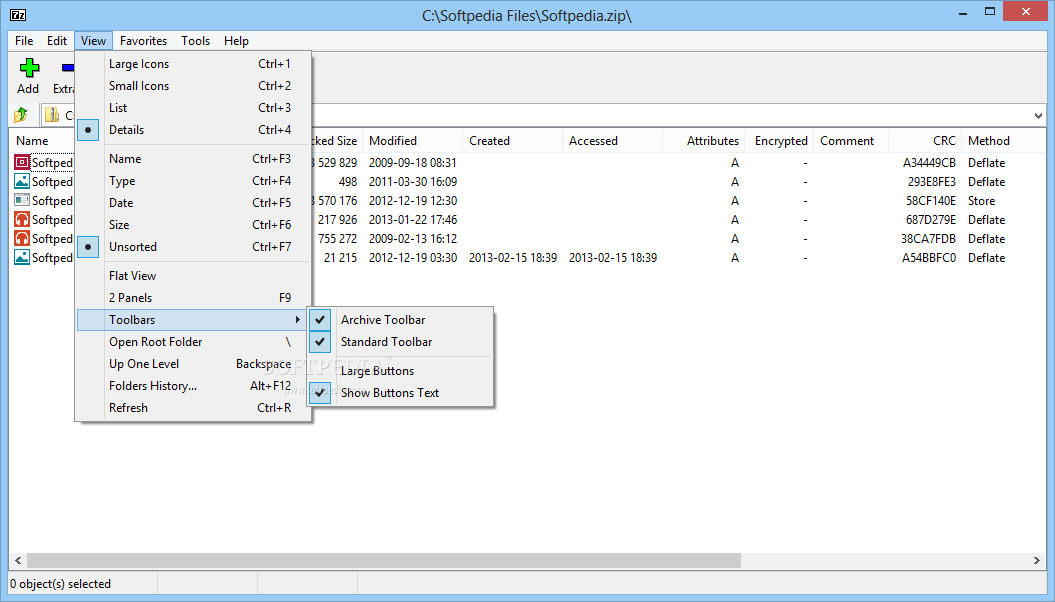
Task: Open the Tools menu
Action: click(x=195, y=41)
